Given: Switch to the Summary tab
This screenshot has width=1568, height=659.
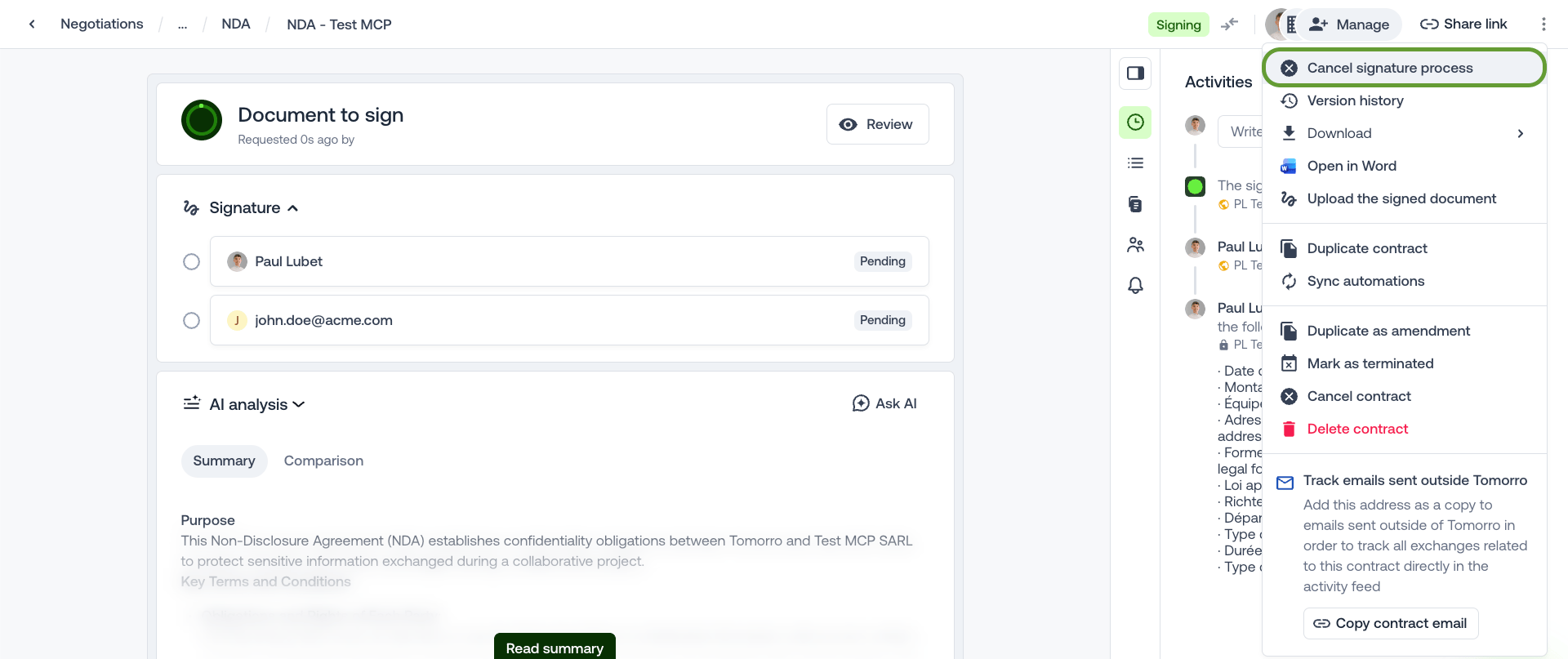Looking at the screenshot, I should 224,461.
